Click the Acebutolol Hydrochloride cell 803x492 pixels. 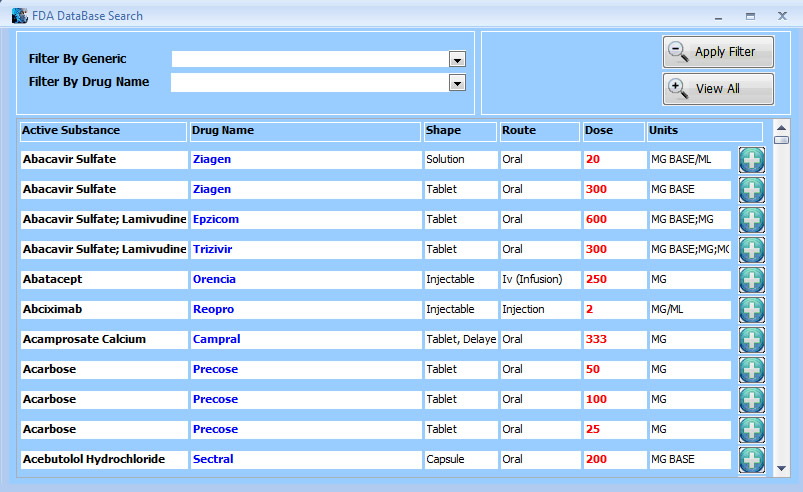[104, 459]
